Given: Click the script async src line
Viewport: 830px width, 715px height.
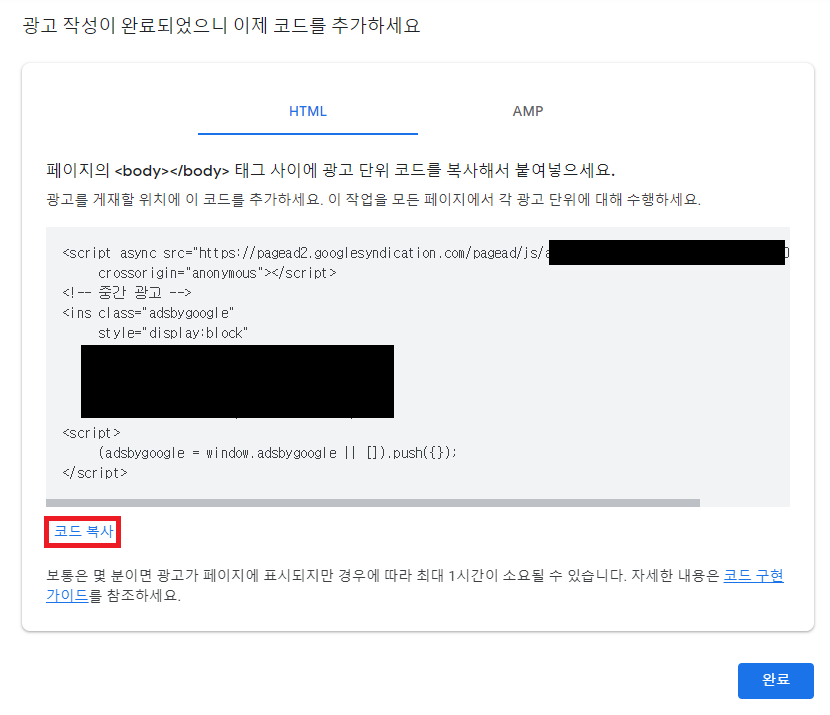Looking at the screenshot, I should point(426,253).
